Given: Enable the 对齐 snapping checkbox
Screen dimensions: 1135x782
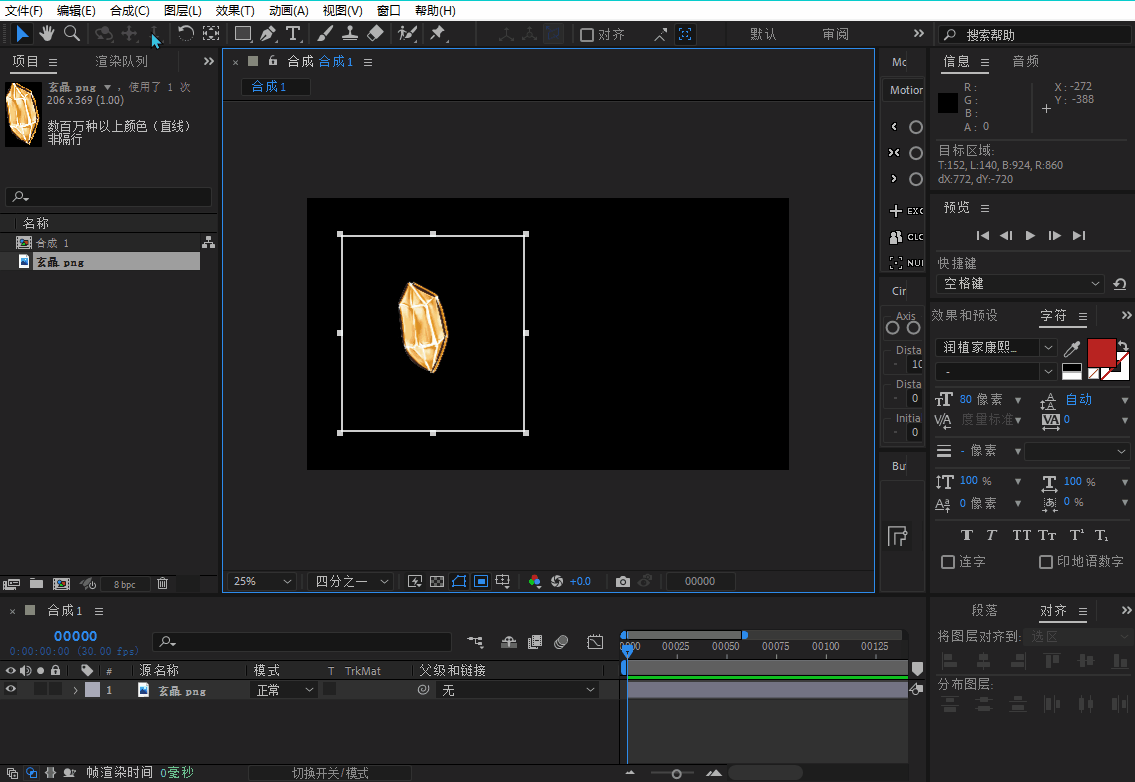Looking at the screenshot, I should pyautogui.click(x=587, y=35).
